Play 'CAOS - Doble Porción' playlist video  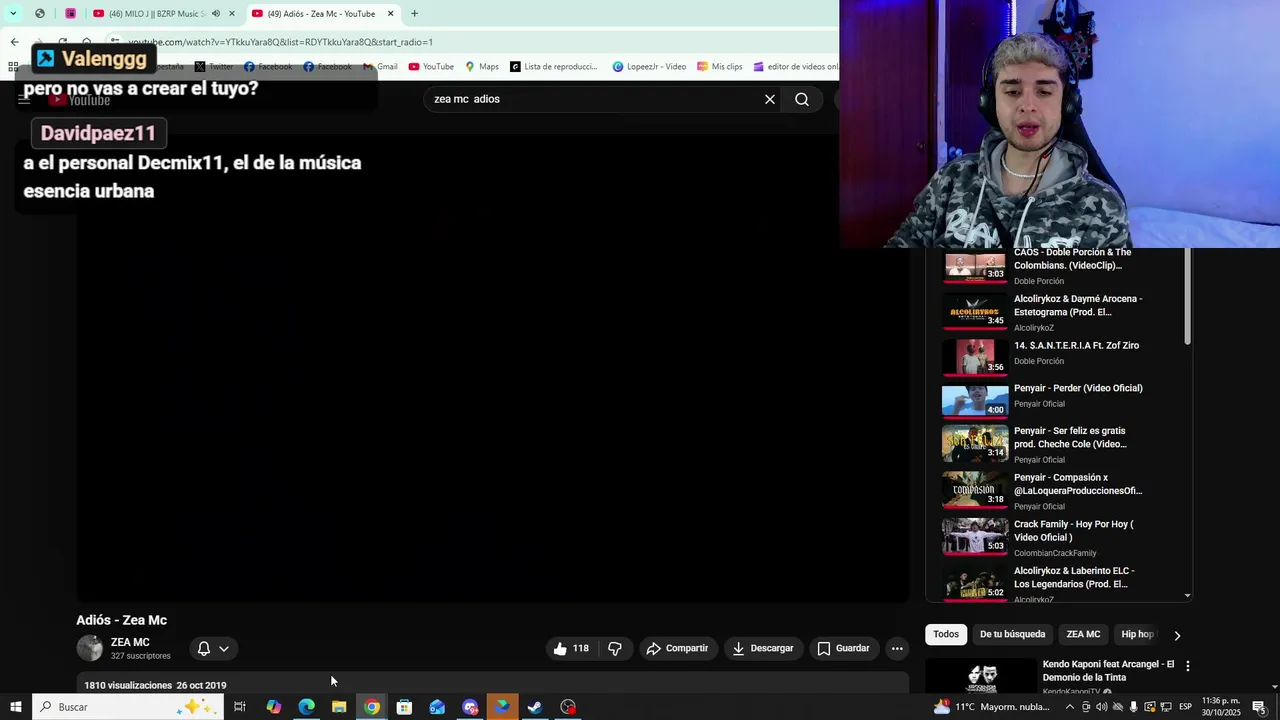click(1060, 266)
